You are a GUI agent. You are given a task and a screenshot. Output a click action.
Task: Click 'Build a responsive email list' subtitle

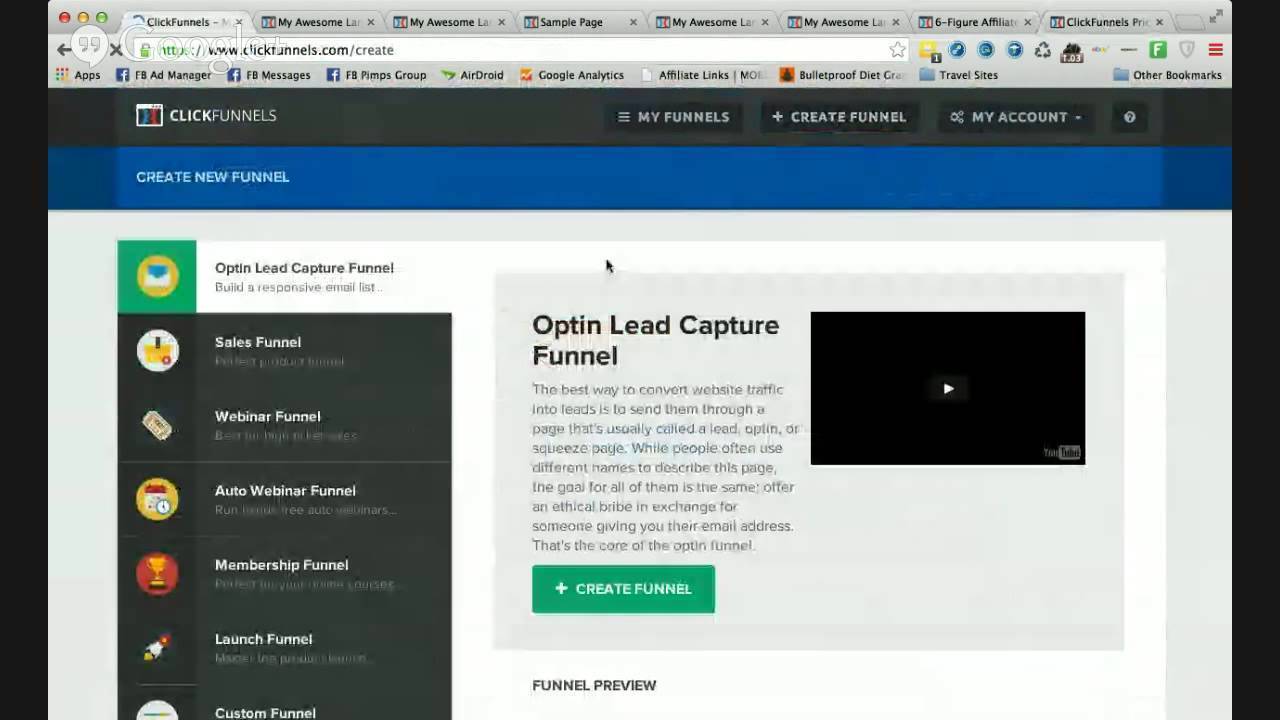click(298, 288)
